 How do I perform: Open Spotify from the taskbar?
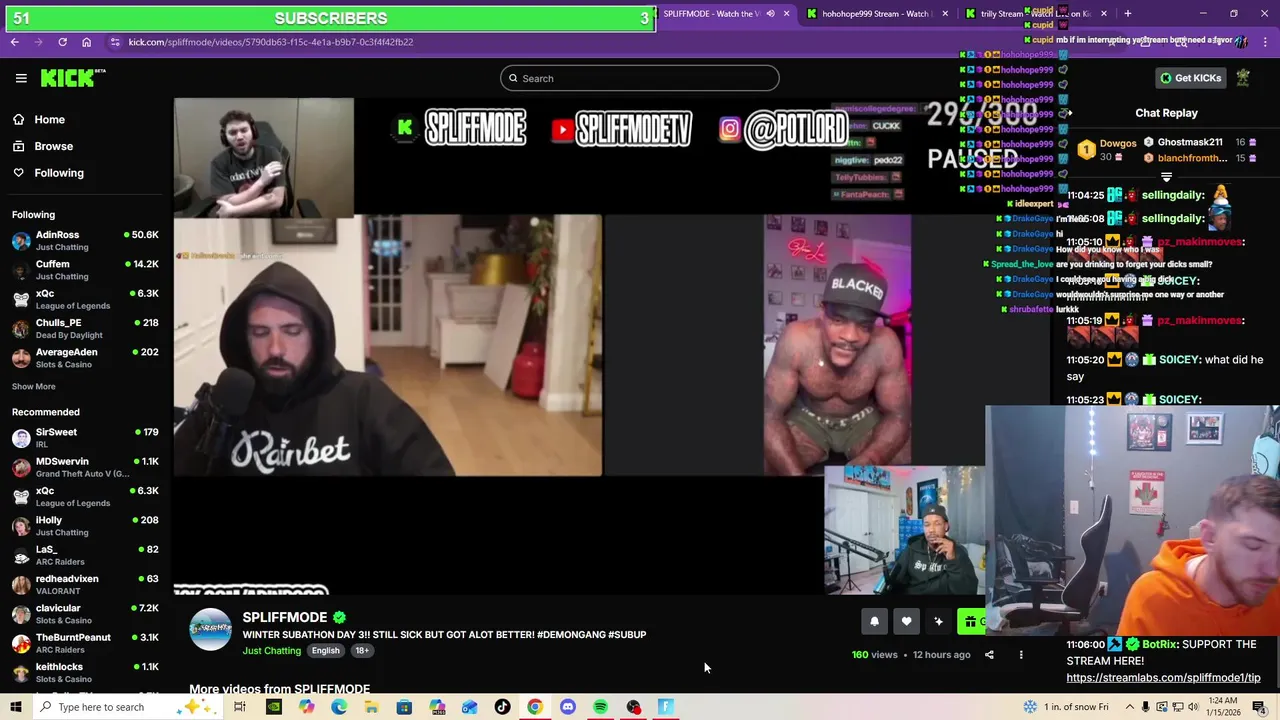click(x=600, y=707)
